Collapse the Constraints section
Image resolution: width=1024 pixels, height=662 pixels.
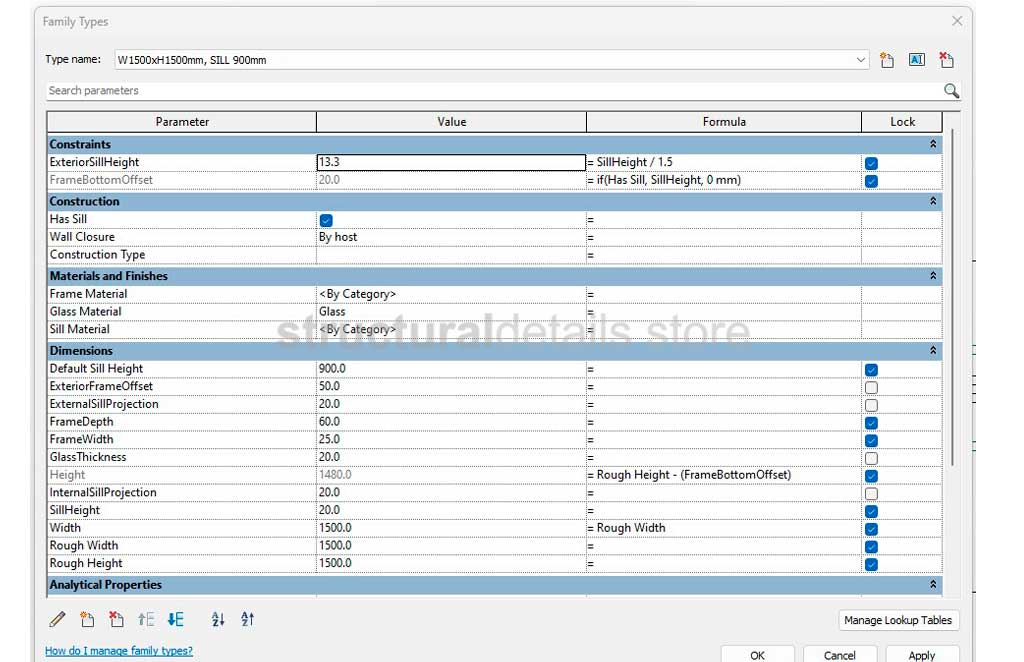[933, 145]
